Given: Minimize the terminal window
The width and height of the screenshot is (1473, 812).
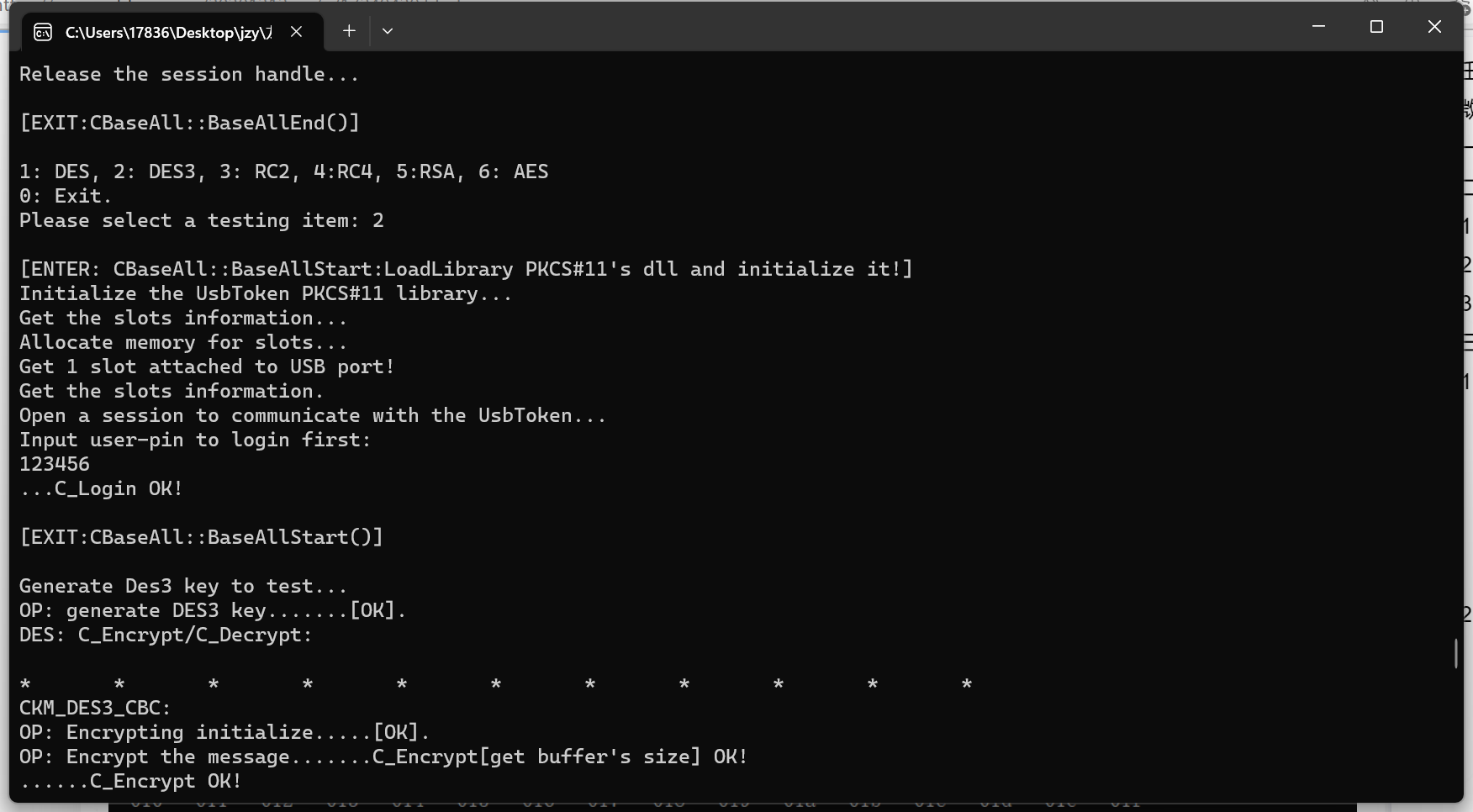Looking at the screenshot, I should [x=1318, y=27].
